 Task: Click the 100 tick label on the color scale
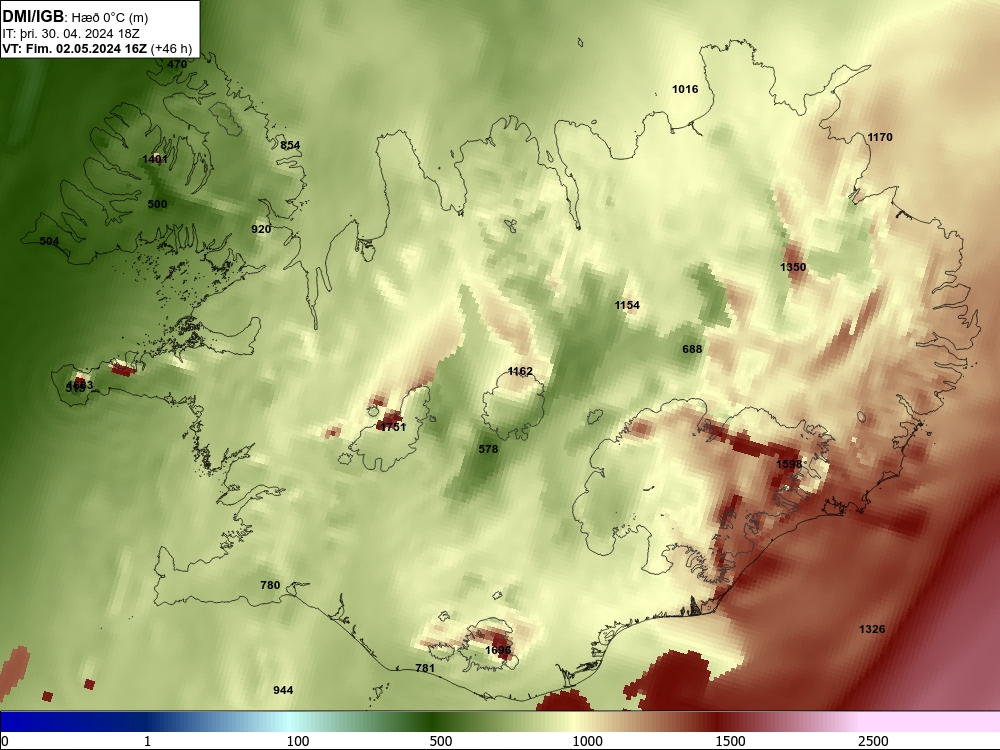(298, 741)
